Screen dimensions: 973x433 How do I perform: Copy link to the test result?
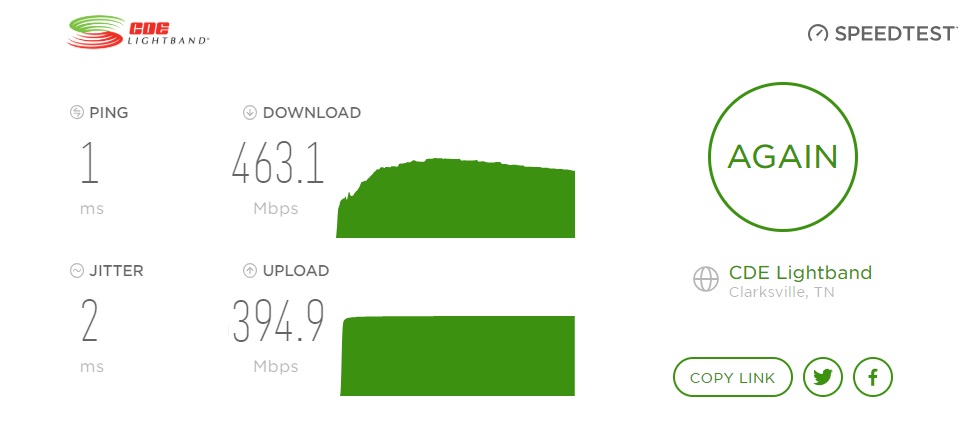733,377
